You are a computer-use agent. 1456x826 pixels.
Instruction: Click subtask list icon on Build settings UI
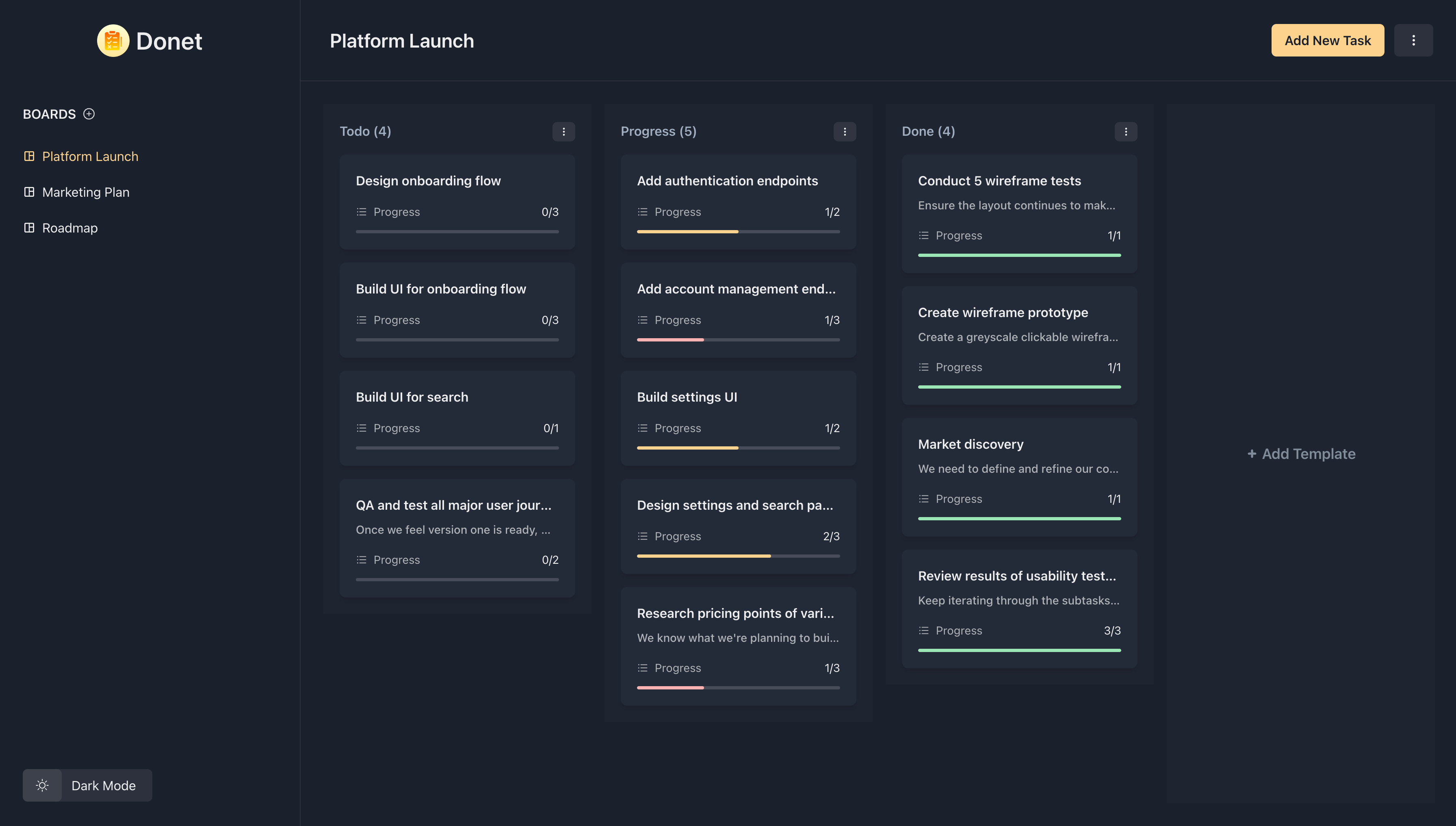(642, 428)
